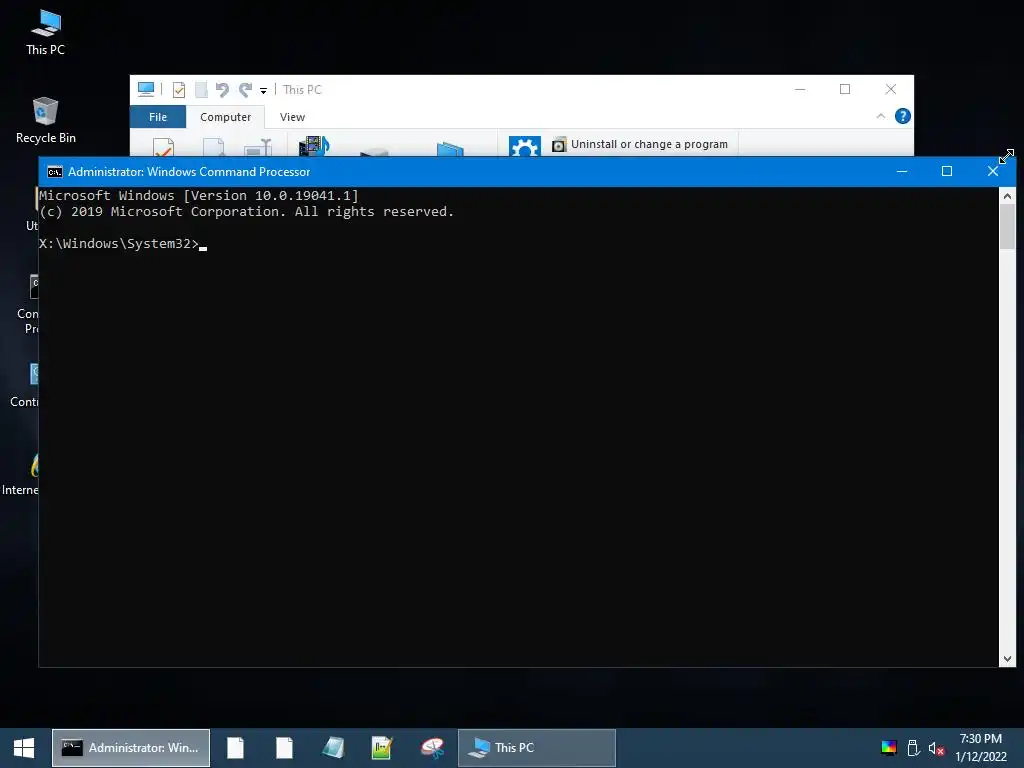Select Administrator: Win... taskbar button
The image size is (1024, 768).
(131, 748)
